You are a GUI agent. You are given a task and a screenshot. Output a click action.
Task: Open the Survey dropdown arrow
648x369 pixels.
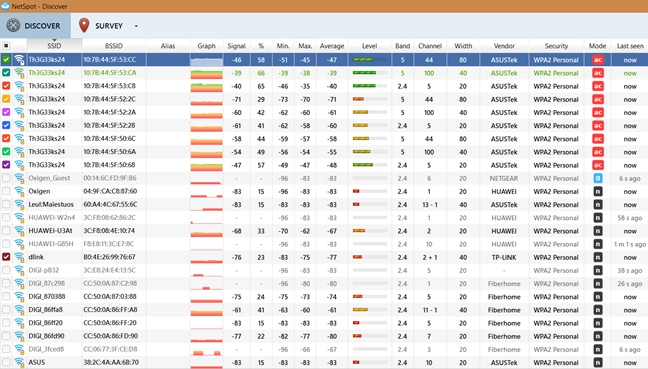(x=136, y=26)
